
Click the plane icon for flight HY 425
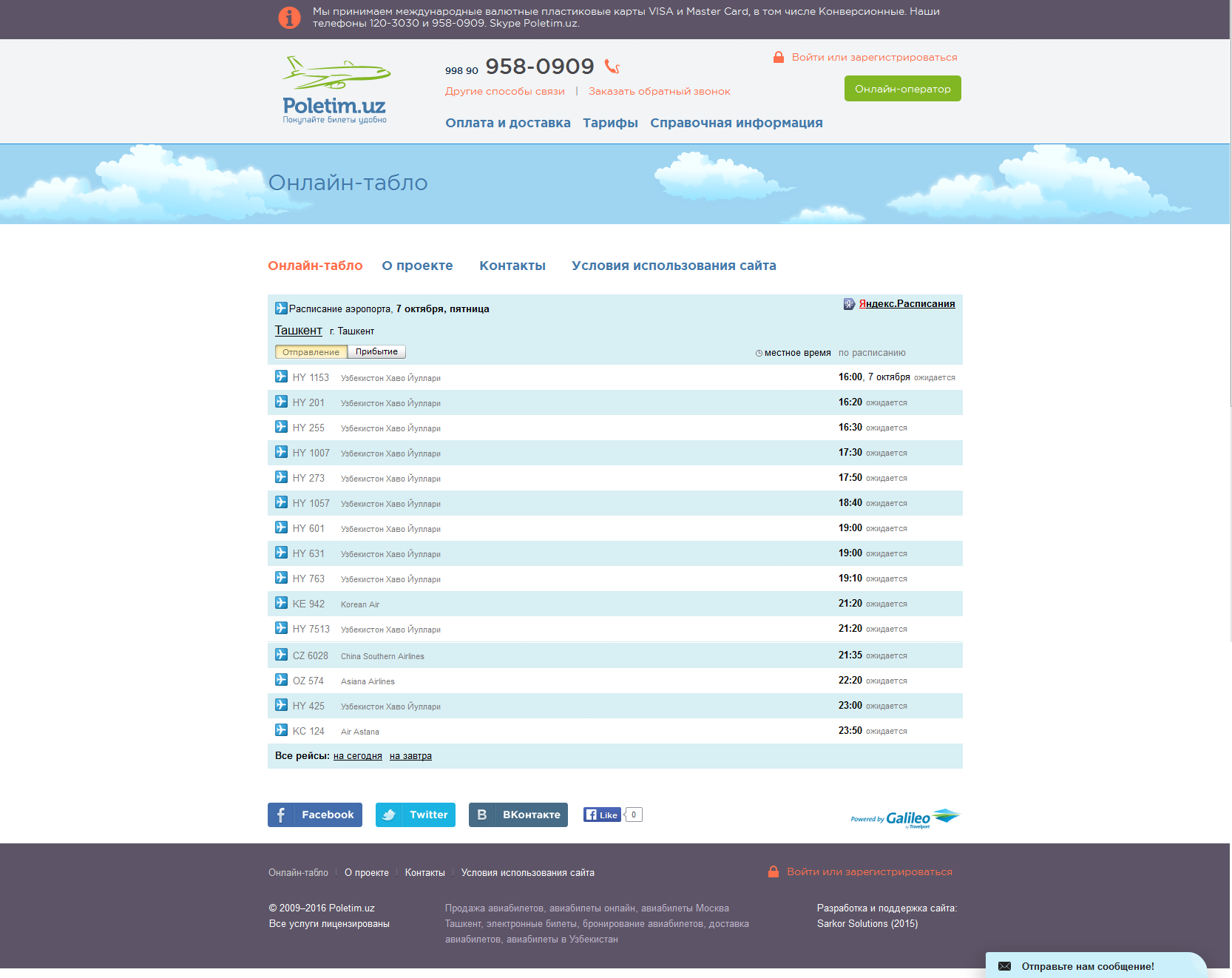pos(282,704)
